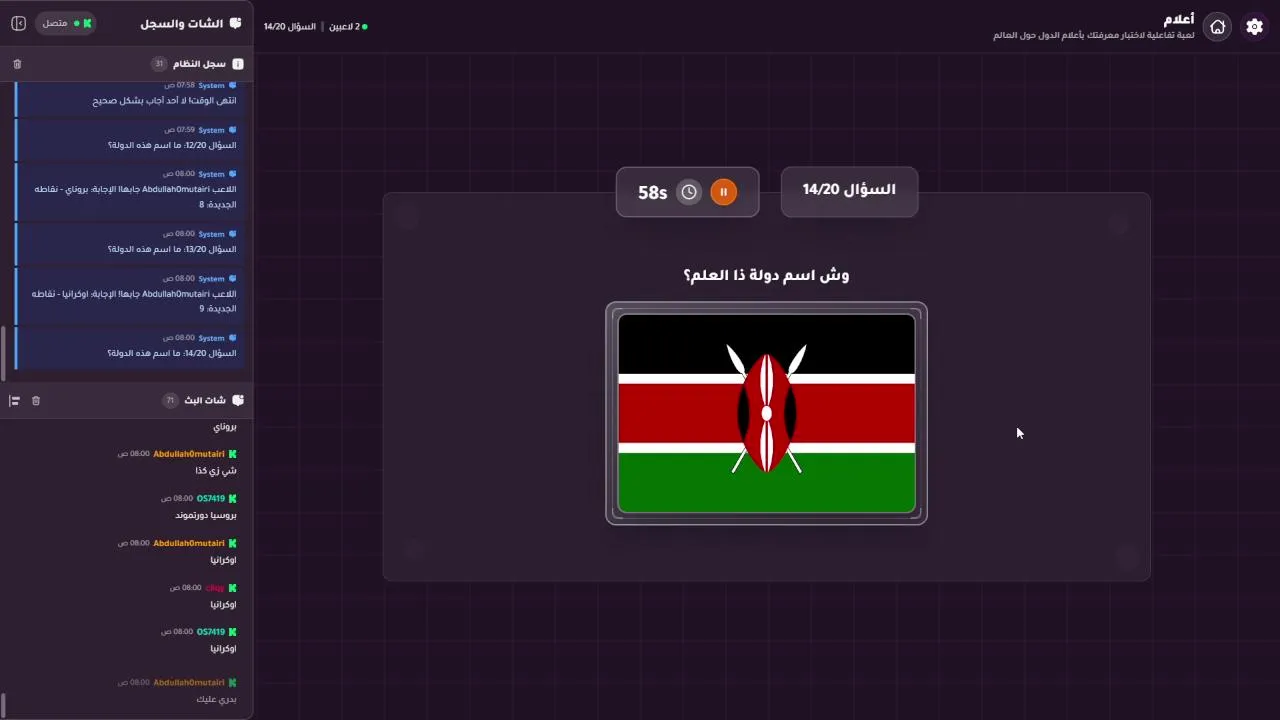This screenshot has height=720, width=1280.
Task: Click the 58s timer value
Action: point(652,192)
